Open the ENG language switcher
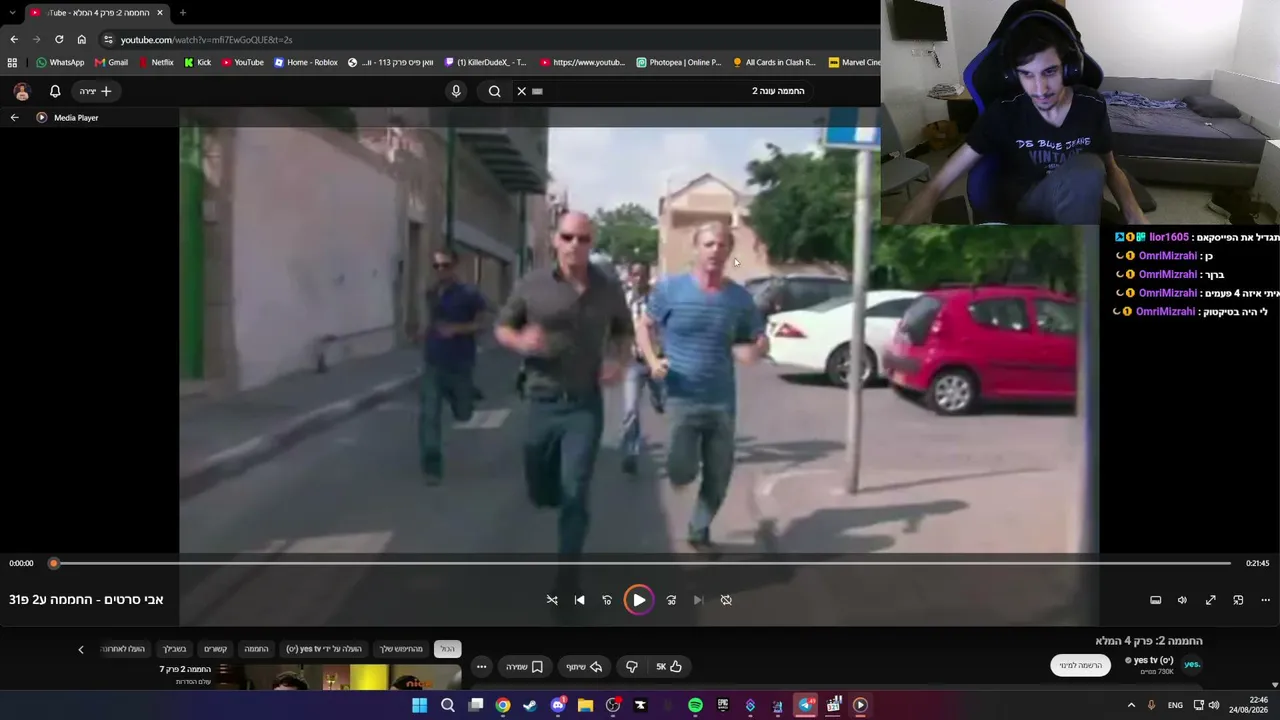The image size is (1280, 720). [x=1175, y=705]
